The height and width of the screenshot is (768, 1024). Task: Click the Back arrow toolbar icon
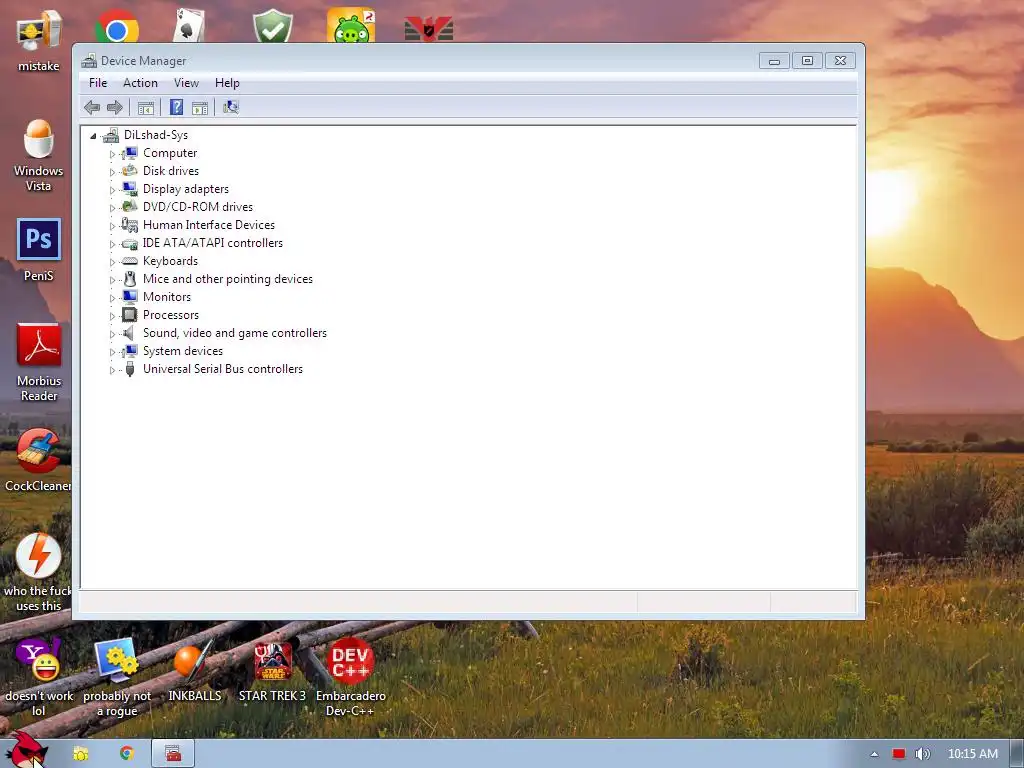[x=92, y=107]
